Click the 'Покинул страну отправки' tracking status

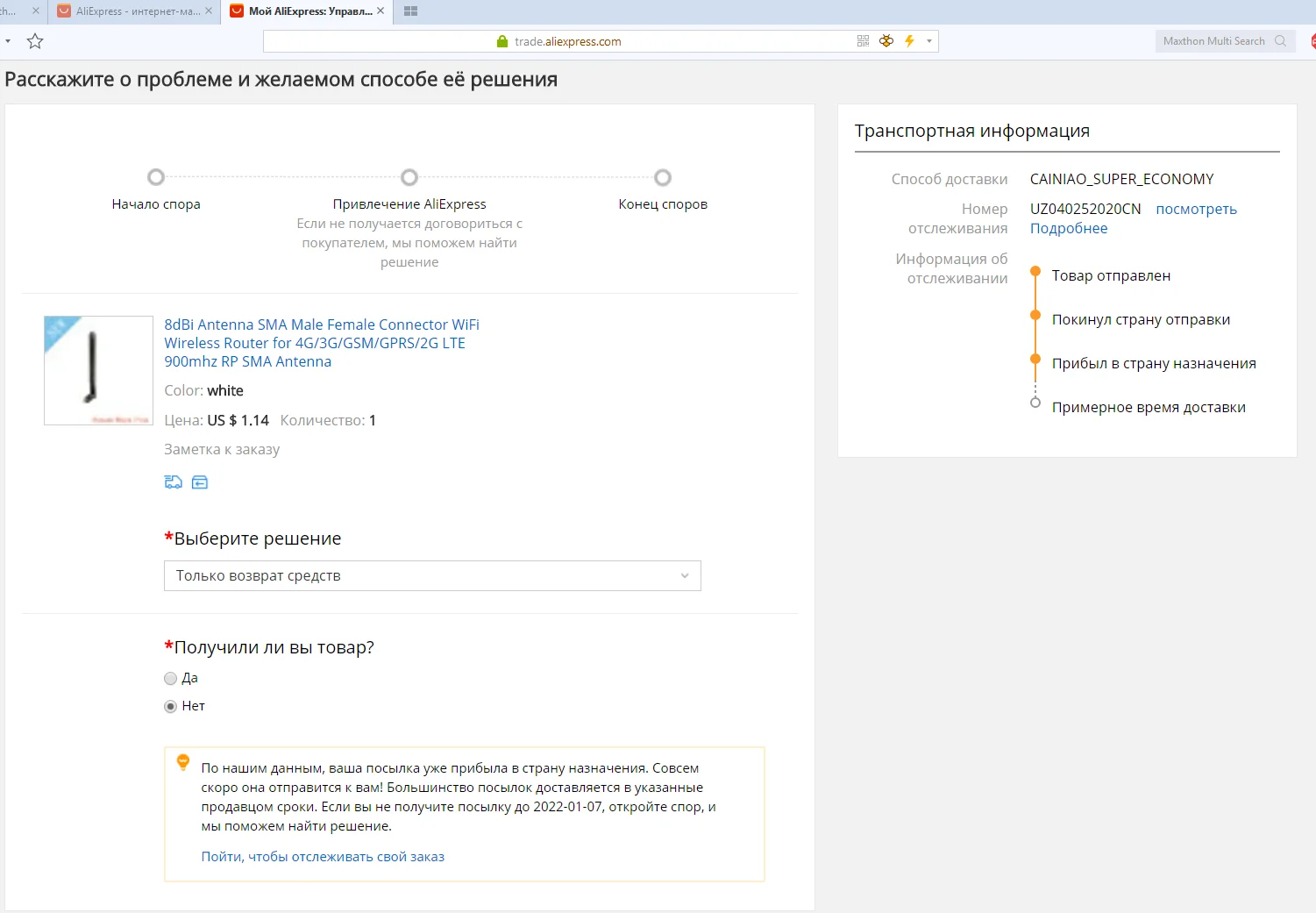[x=1141, y=319]
